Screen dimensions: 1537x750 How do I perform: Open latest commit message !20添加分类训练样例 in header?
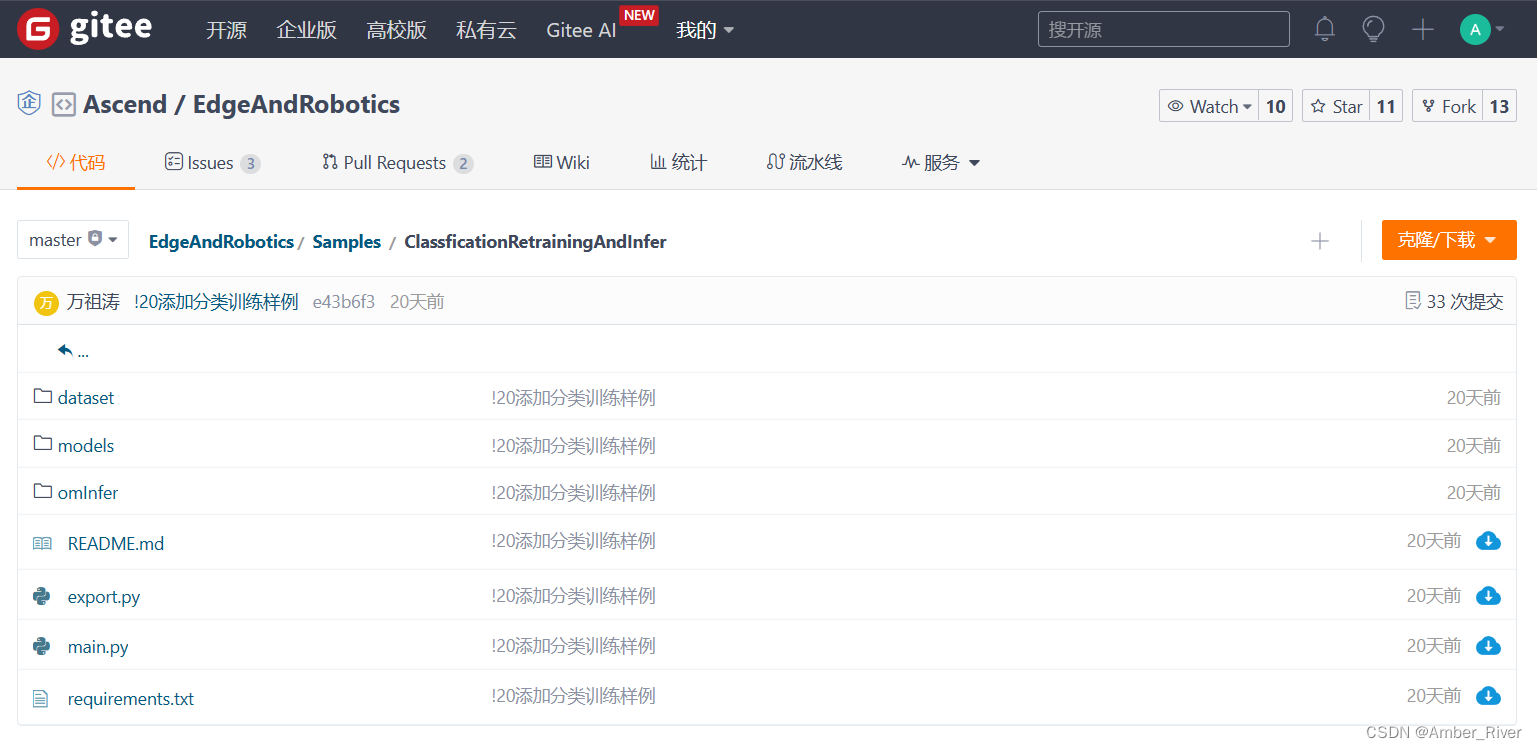click(216, 301)
